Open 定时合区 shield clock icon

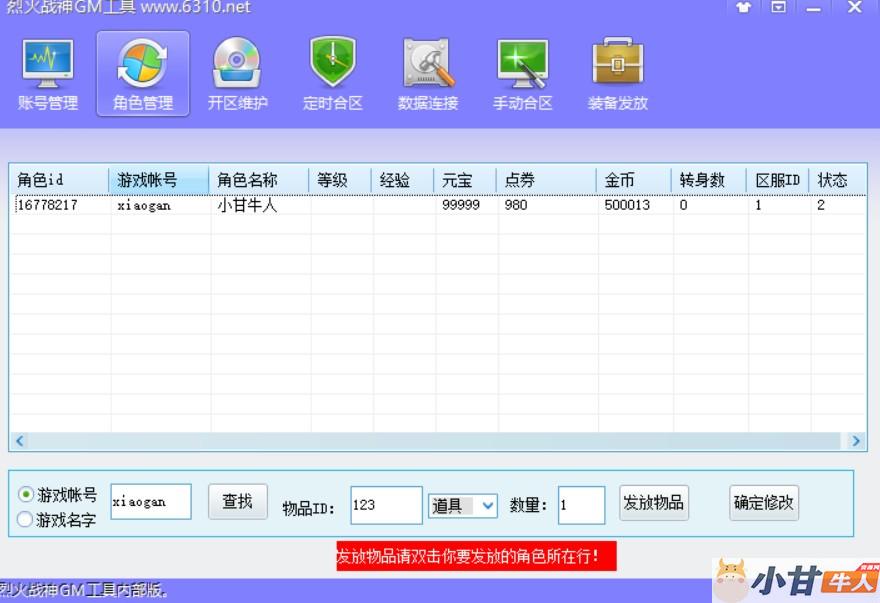point(332,74)
